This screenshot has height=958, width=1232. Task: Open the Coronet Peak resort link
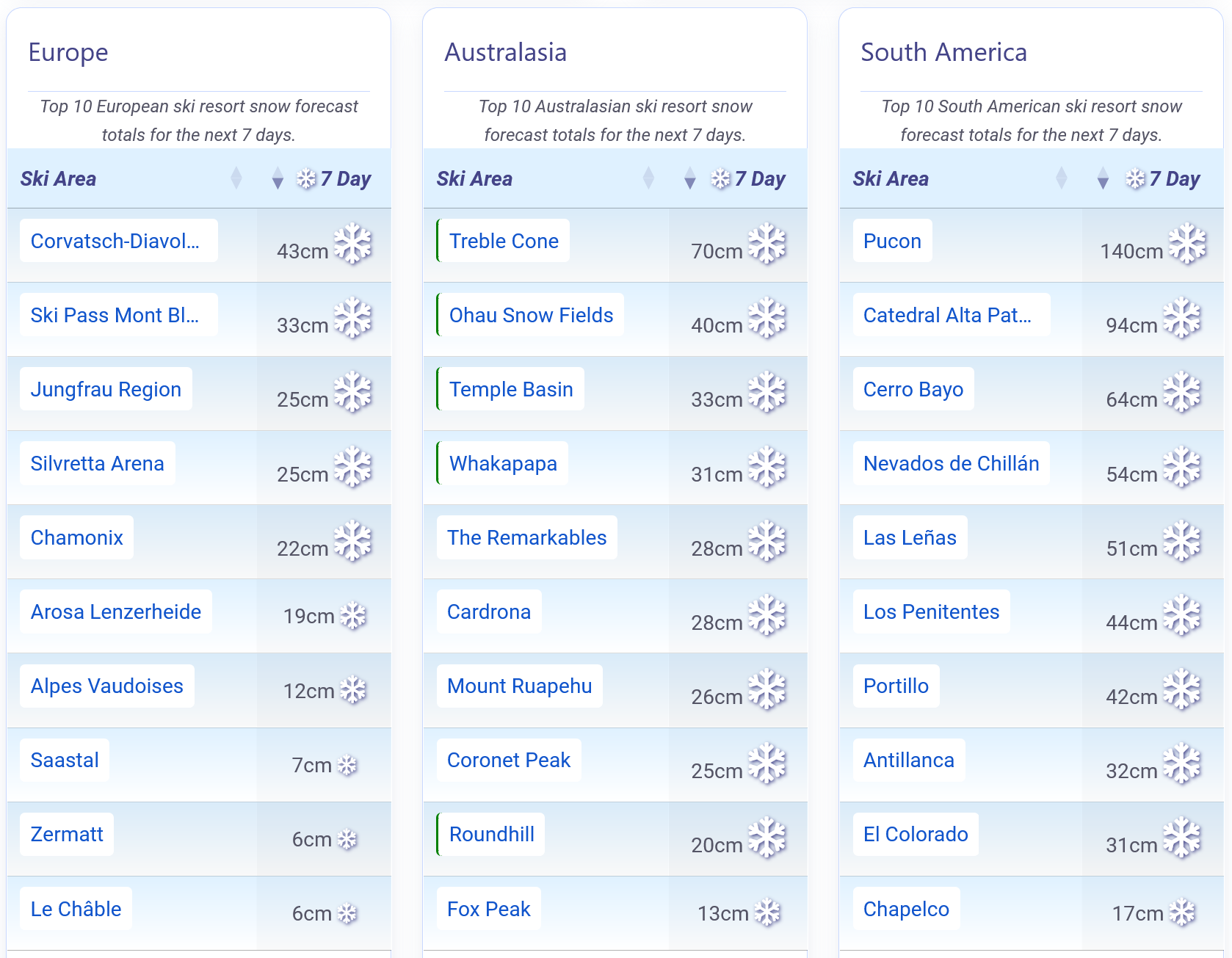click(x=509, y=760)
